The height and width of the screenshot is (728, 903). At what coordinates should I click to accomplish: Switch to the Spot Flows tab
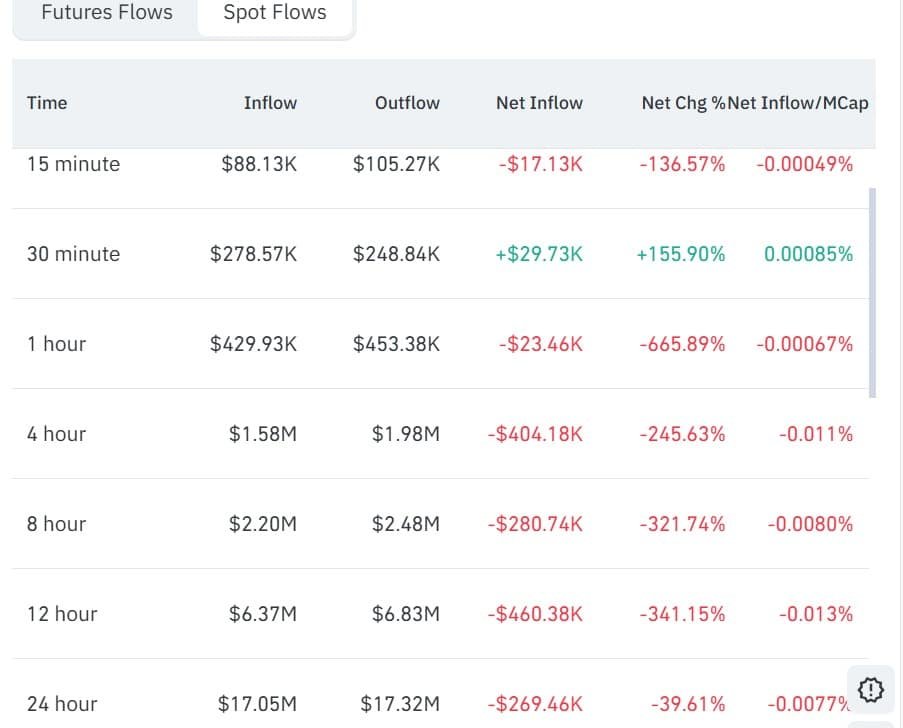pyautogui.click(x=275, y=13)
